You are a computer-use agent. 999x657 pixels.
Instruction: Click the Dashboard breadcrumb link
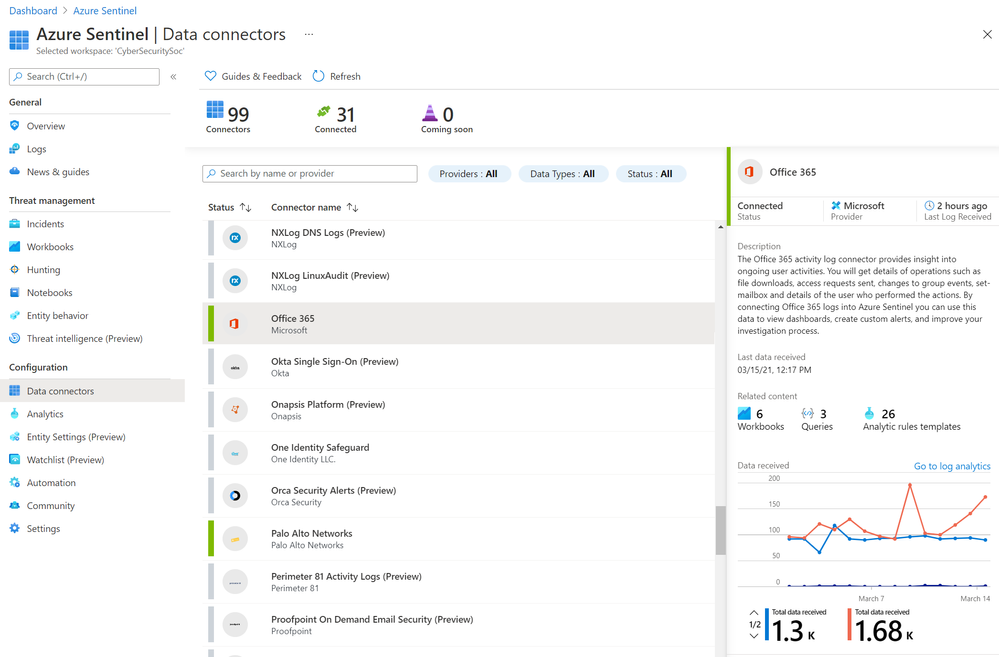(x=33, y=11)
